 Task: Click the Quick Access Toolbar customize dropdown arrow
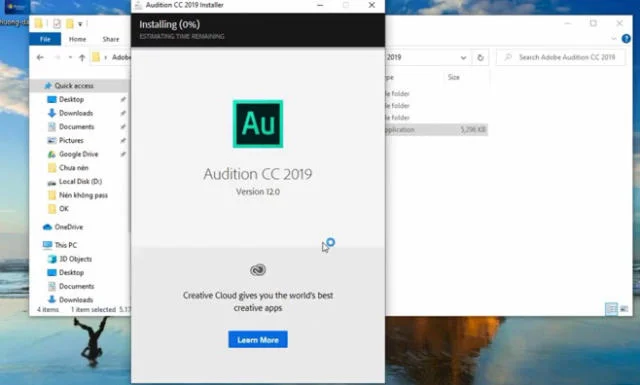[x=80, y=24]
